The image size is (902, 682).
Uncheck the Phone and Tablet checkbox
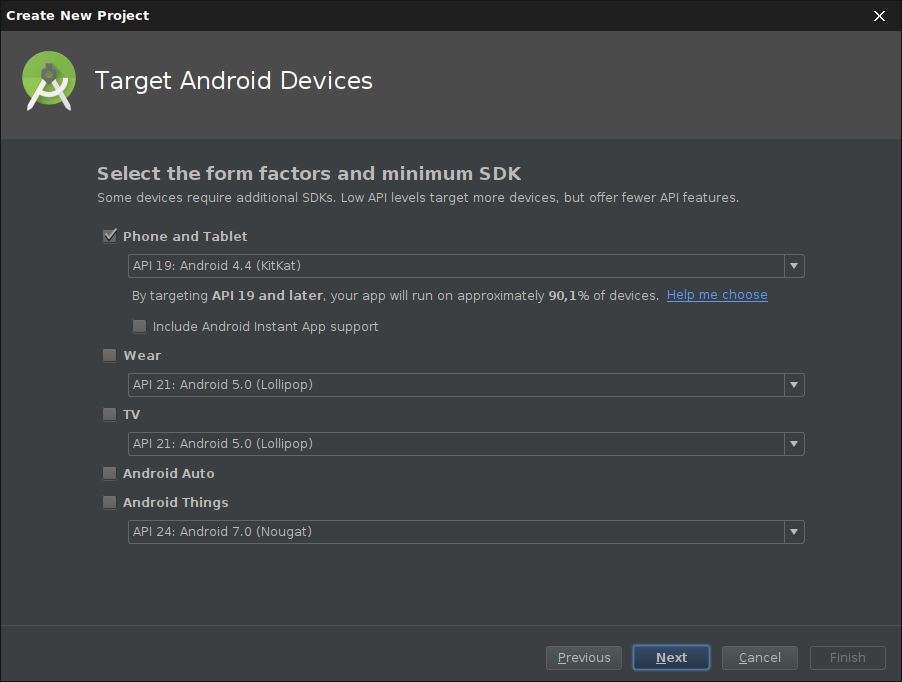pyautogui.click(x=110, y=237)
